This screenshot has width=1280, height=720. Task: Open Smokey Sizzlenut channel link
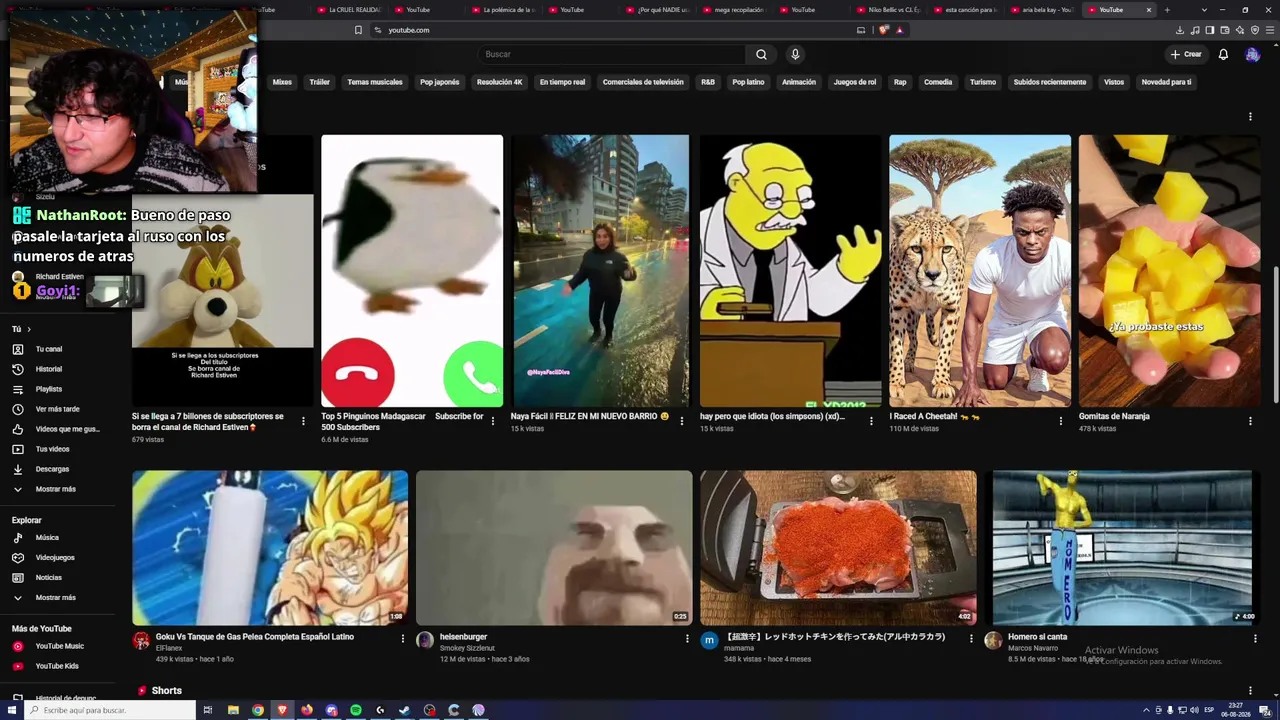click(468, 648)
